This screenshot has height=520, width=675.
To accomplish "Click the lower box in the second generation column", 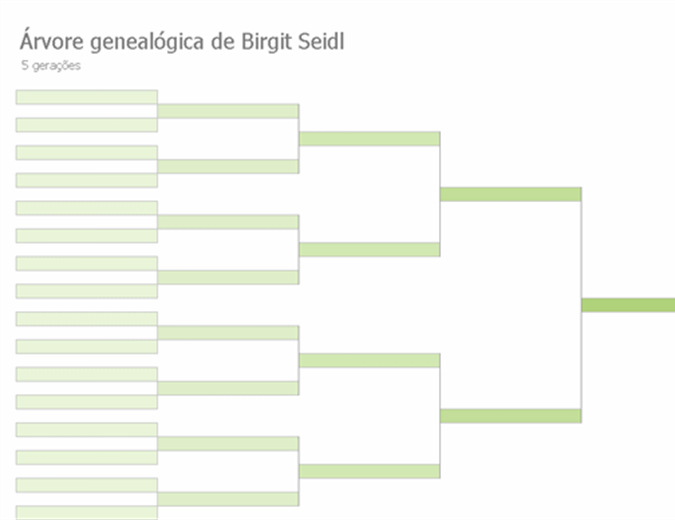I will pyautogui.click(x=510, y=416).
